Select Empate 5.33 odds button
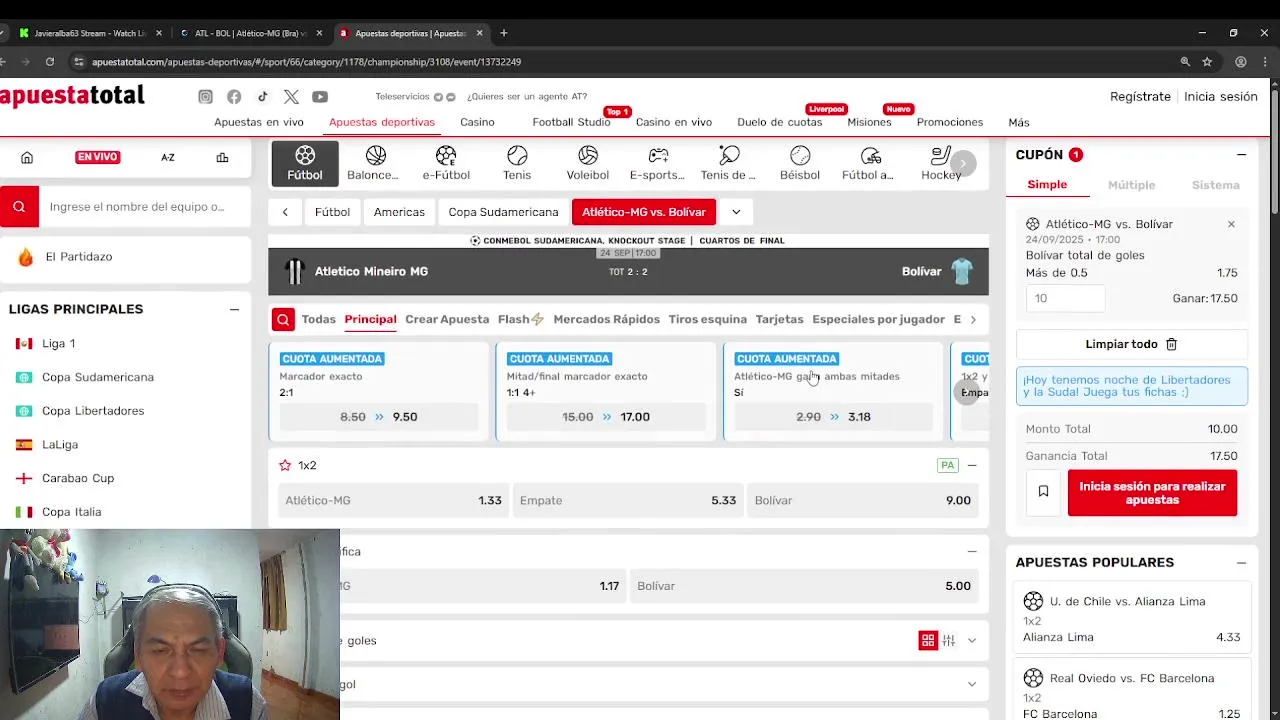The height and width of the screenshot is (720, 1280). pyautogui.click(x=628, y=500)
